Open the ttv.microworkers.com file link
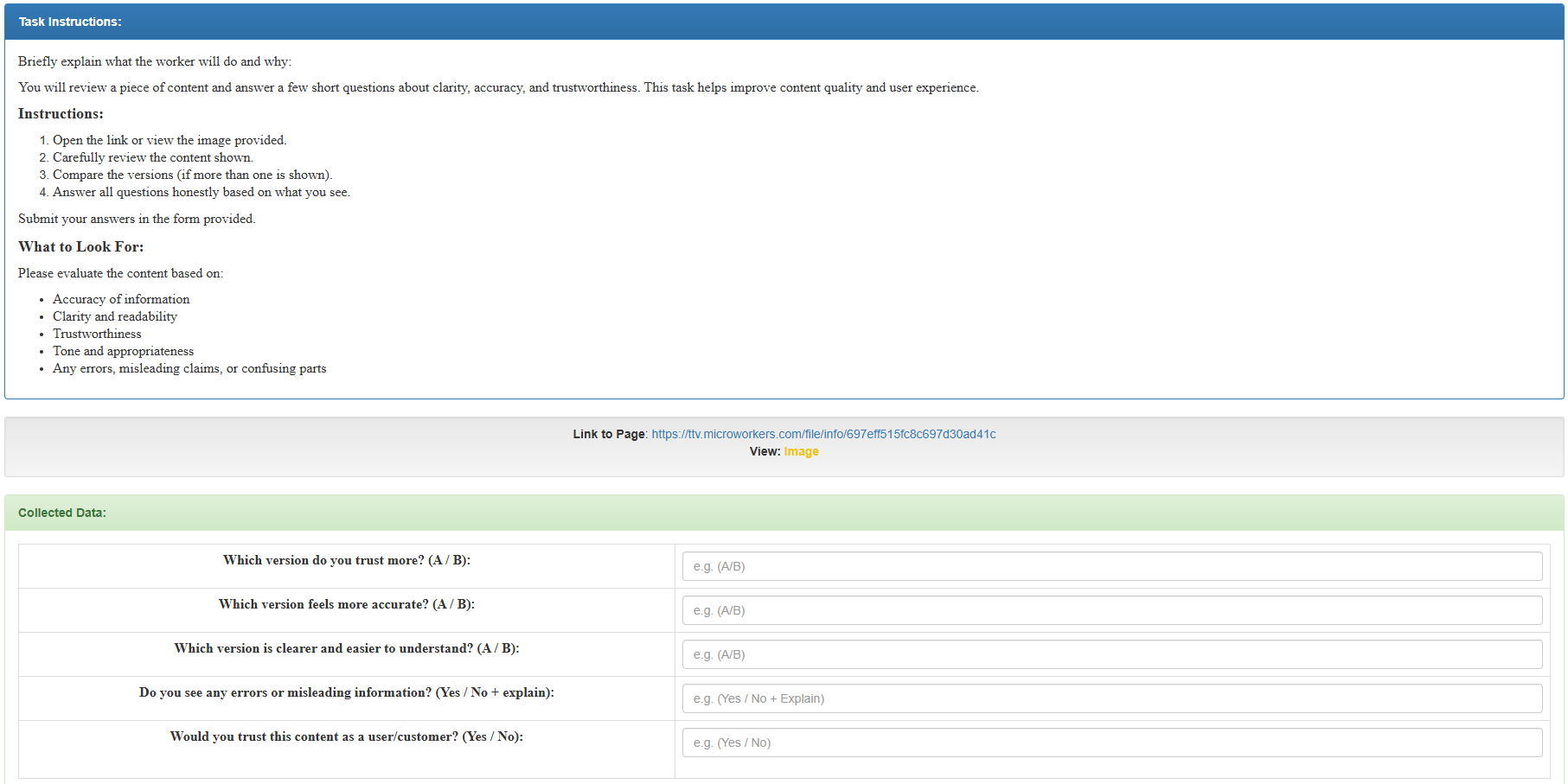The height and width of the screenshot is (784, 1568). 823,434
